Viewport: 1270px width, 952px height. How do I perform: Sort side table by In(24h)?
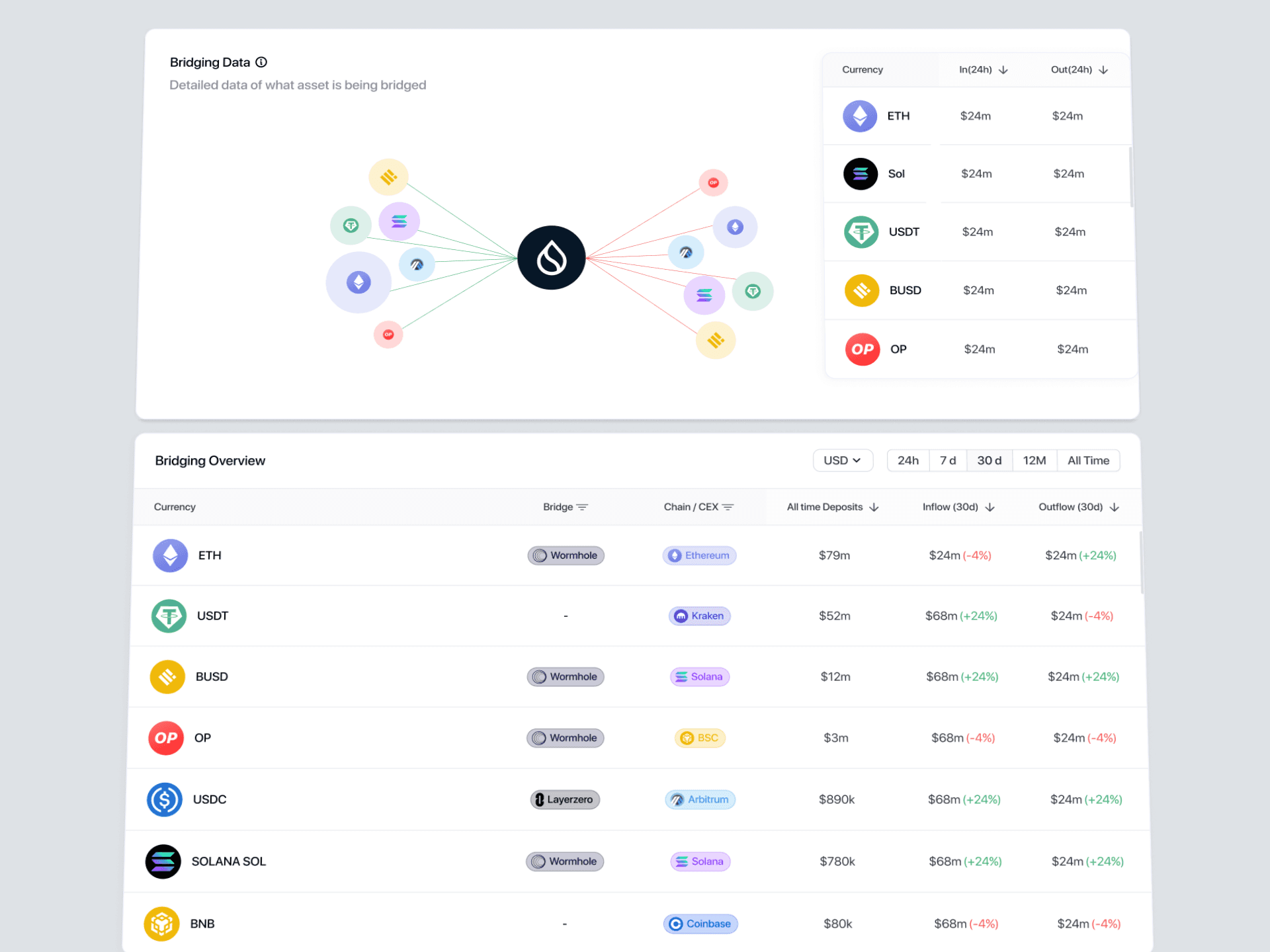tap(1003, 70)
